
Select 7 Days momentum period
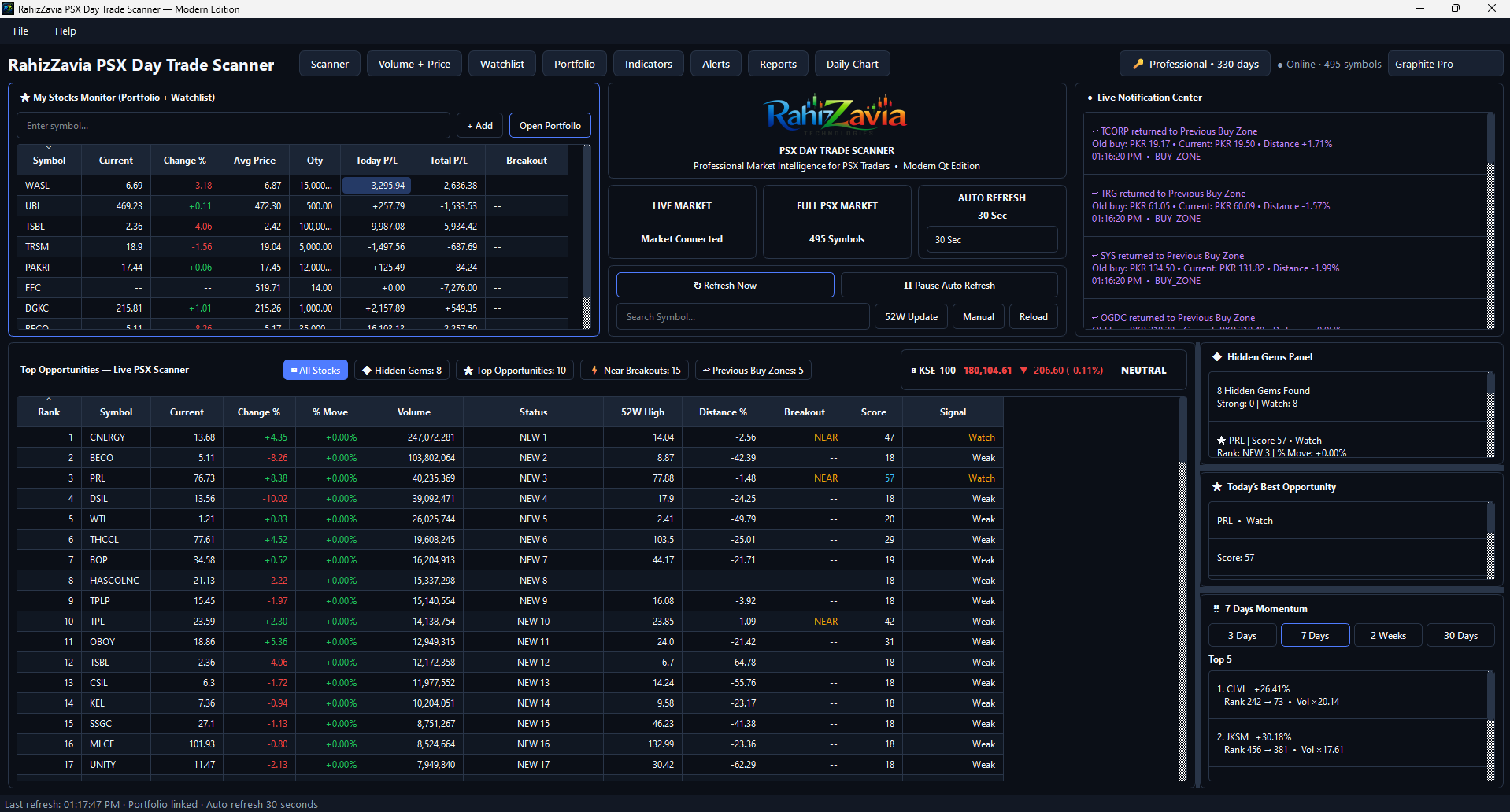point(1315,635)
